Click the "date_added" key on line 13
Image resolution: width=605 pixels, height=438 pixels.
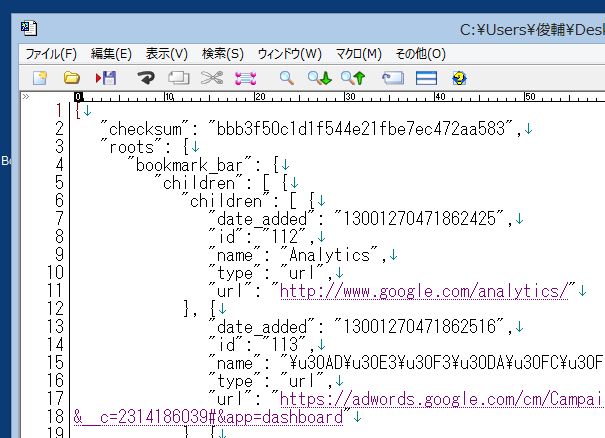[x=262, y=327]
